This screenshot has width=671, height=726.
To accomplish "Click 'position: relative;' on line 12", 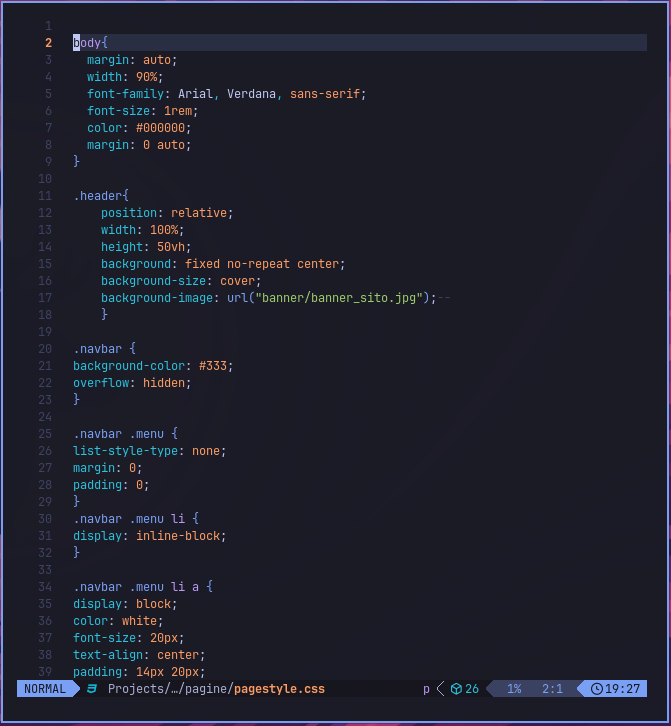I will coord(167,213).
